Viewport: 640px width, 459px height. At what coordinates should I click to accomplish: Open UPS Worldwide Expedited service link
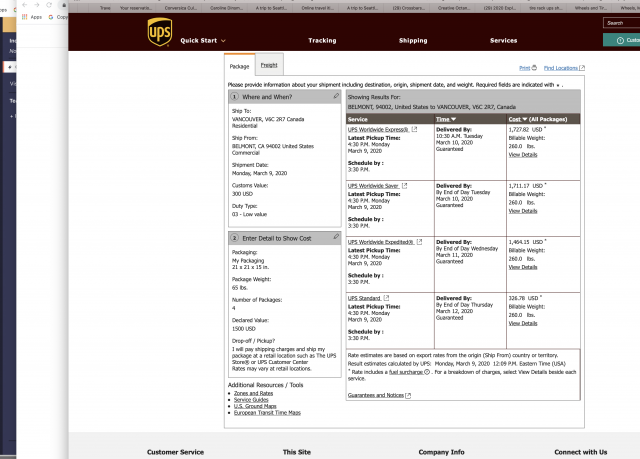380,242
